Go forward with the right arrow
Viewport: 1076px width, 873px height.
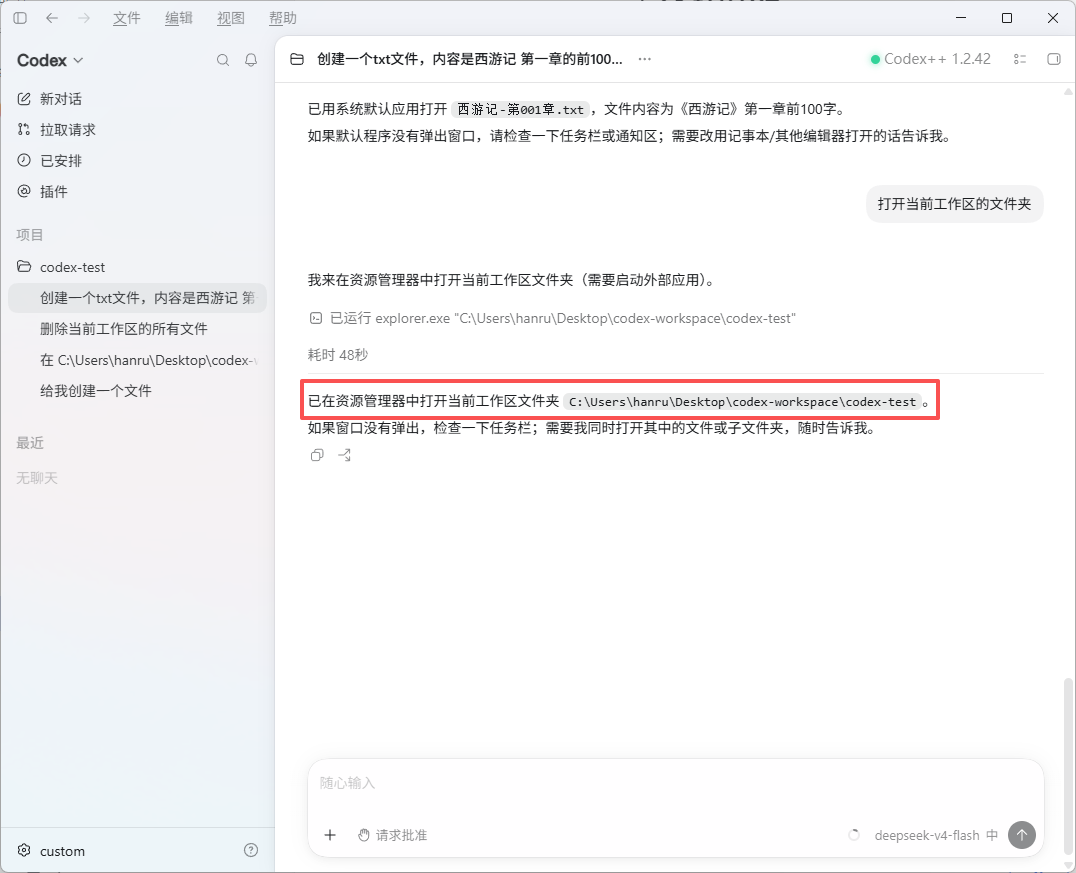[84, 19]
